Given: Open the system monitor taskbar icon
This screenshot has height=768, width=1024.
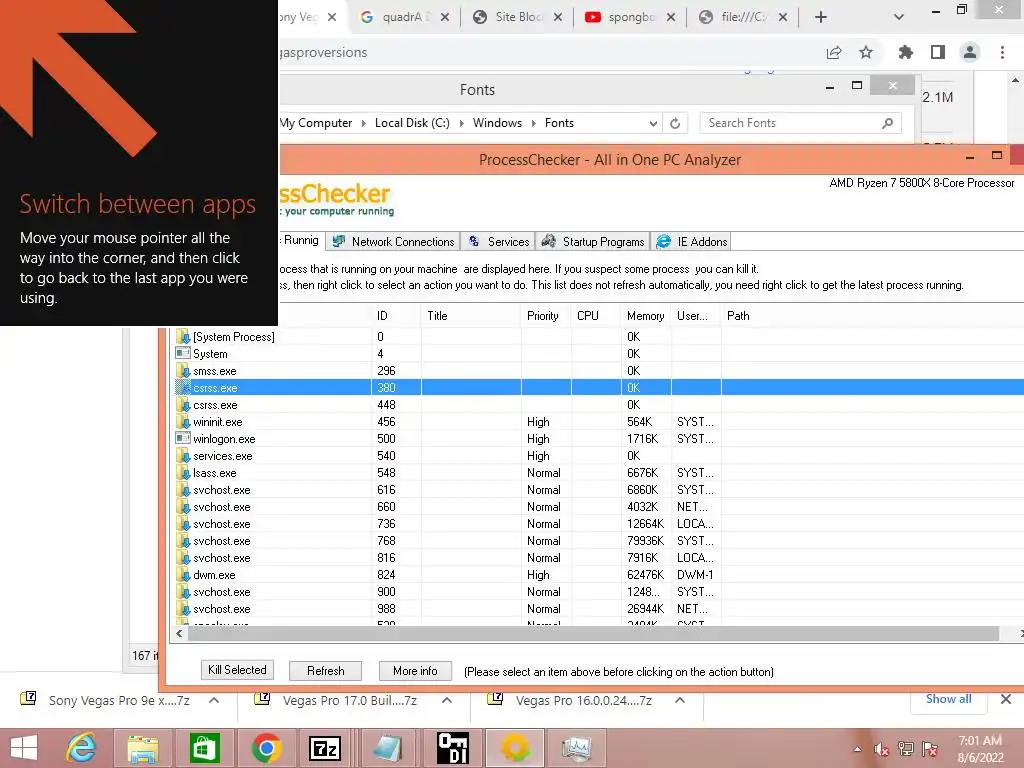Looking at the screenshot, I should click(x=577, y=748).
